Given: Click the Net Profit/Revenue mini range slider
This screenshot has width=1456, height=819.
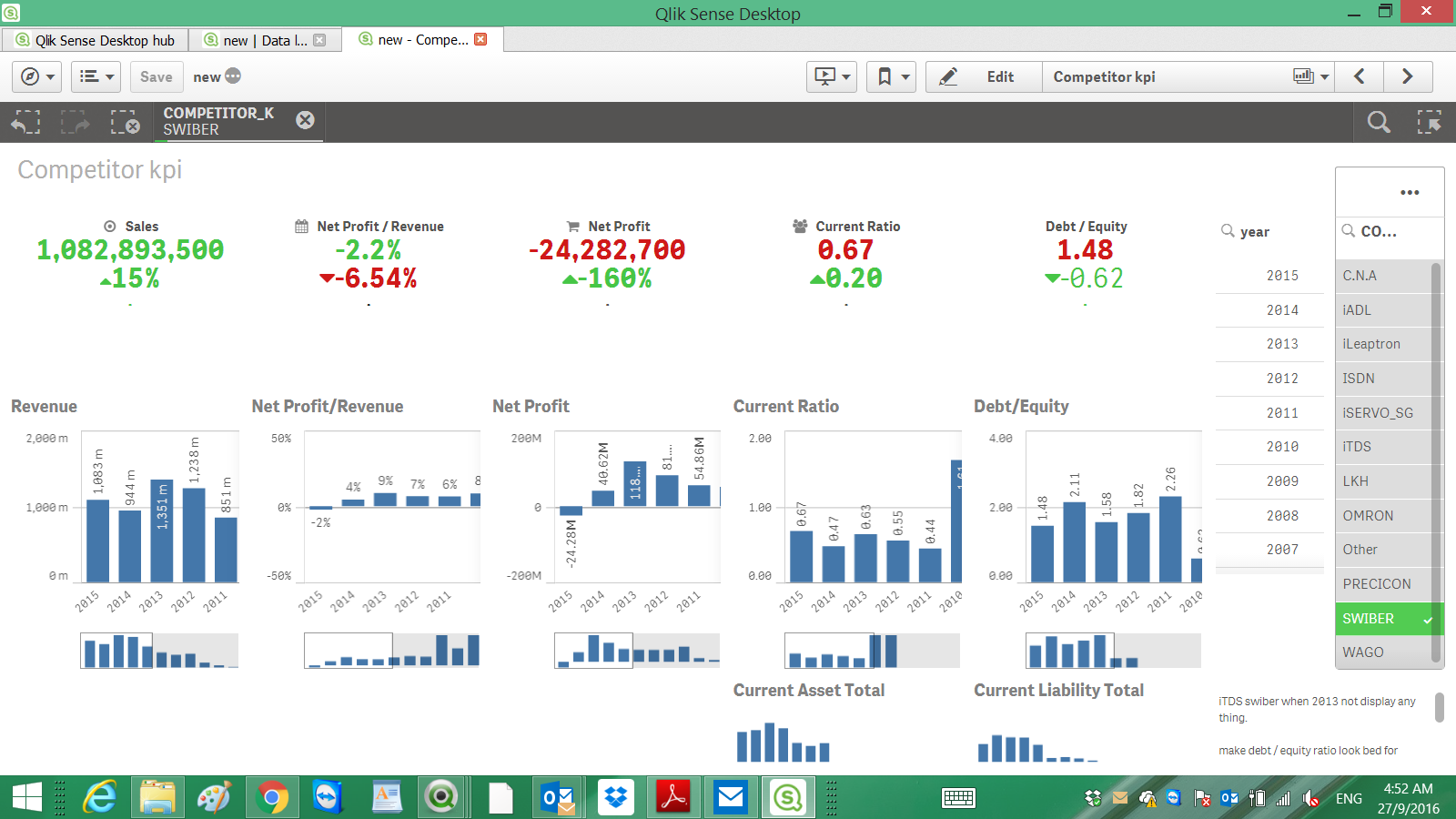Looking at the screenshot, I should tap(392, 651).
